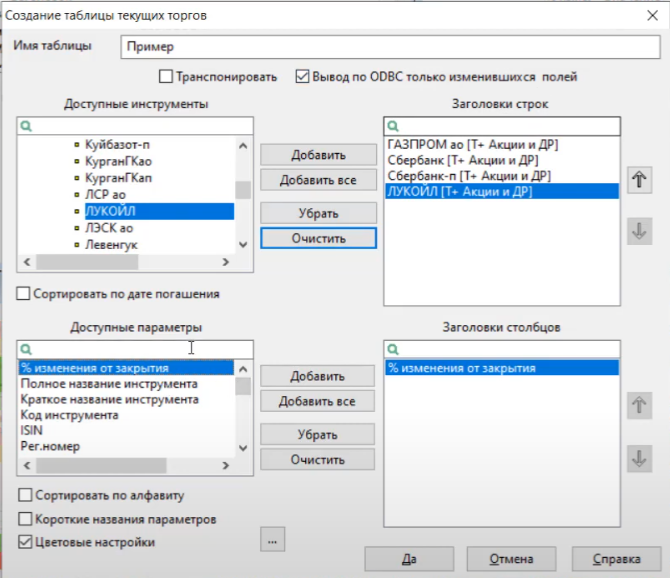This screenshot has width=670, height=578.
Task: Click the move-up arrow beside row headers
Action: point(638,180)
